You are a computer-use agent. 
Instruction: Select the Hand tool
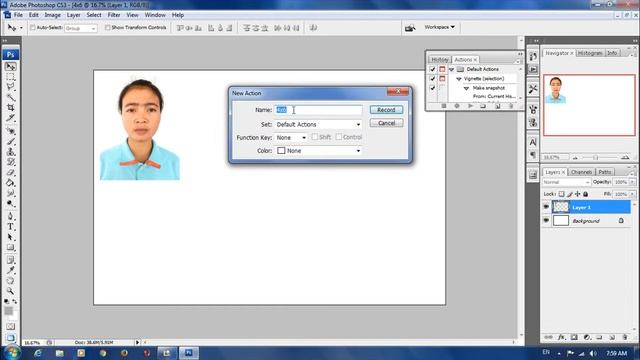pyautogui.click(x=11, y=281)
